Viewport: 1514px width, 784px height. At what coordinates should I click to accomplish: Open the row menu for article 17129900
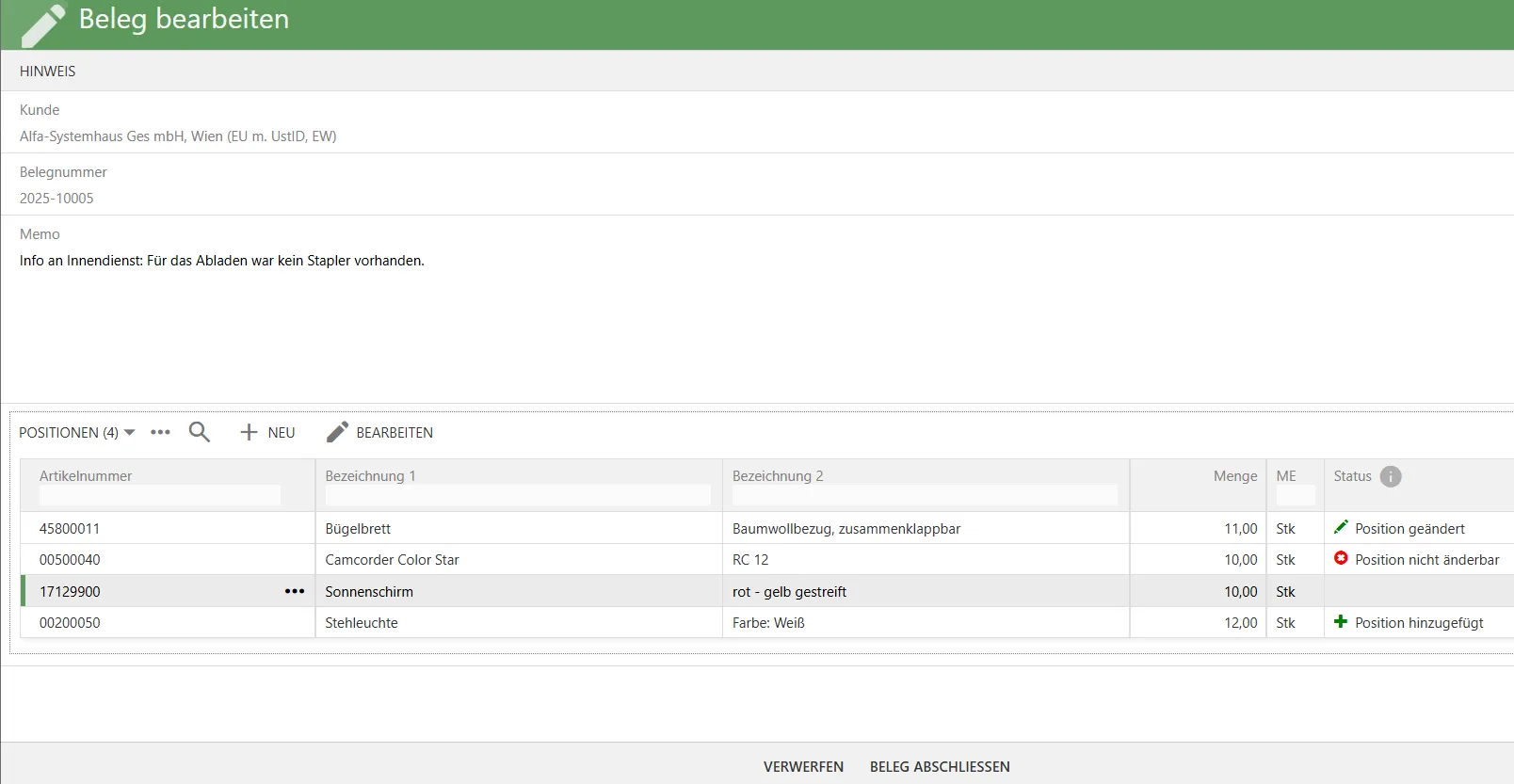click(x=295, y=591)
